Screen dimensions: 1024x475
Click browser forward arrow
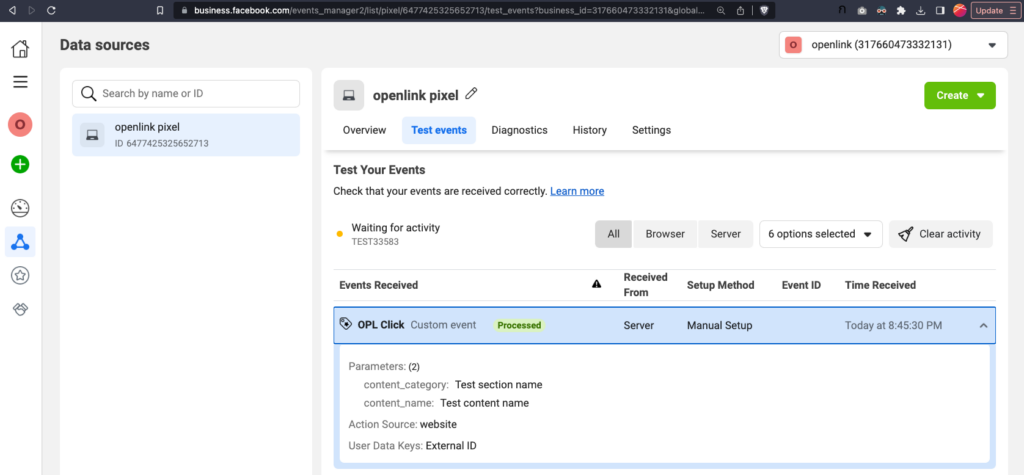[32, 10]
